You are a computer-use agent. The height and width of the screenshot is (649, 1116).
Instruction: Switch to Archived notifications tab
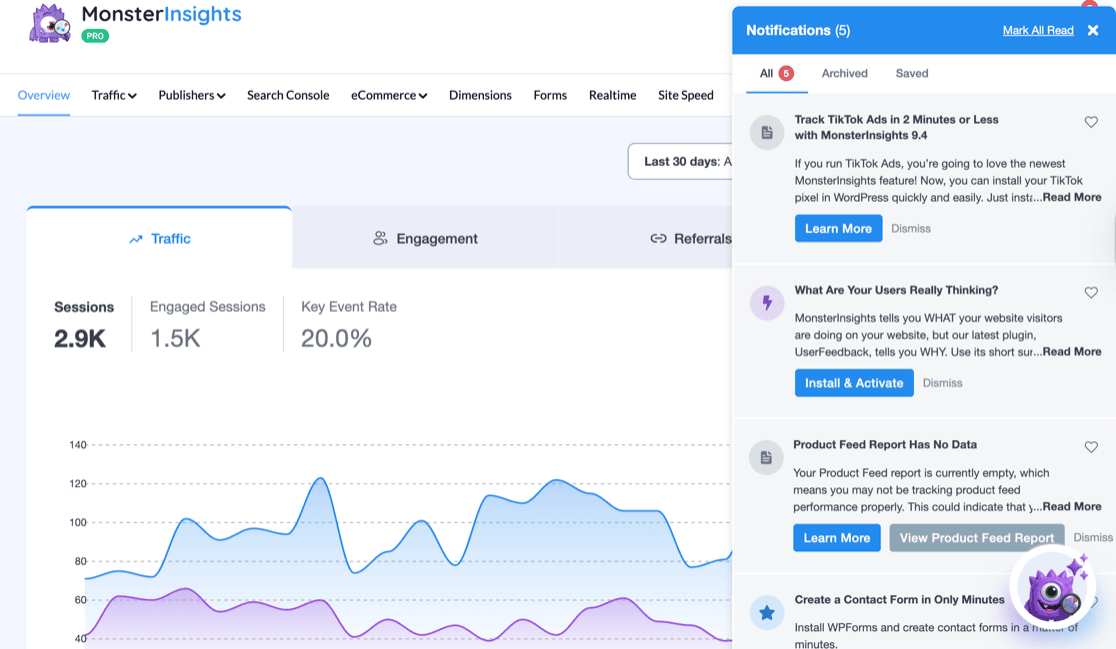(844, 73)
